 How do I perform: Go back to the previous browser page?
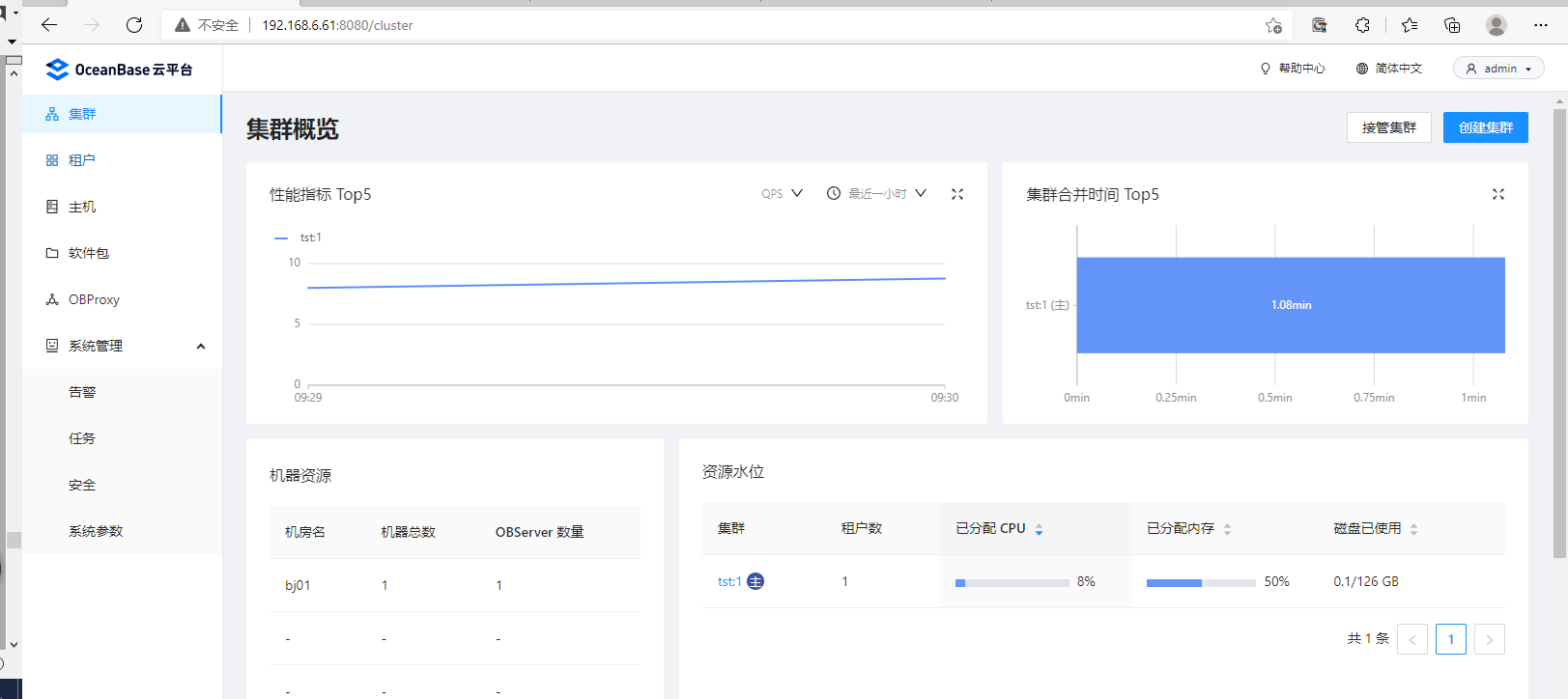(49, 25)
